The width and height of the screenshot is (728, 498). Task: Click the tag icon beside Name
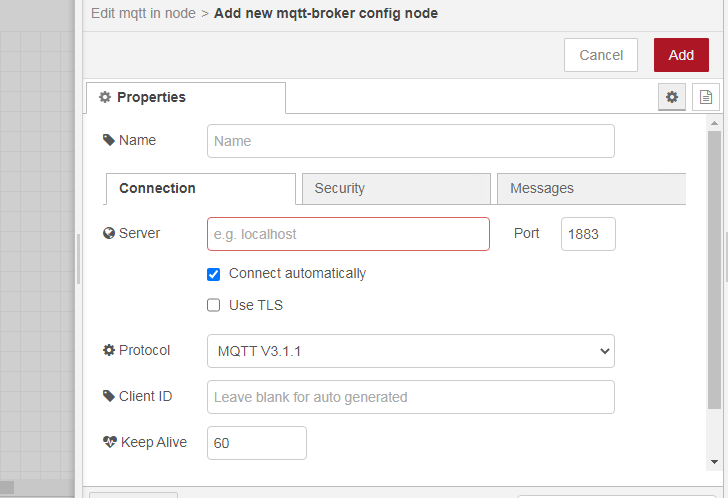click(109, 141)
